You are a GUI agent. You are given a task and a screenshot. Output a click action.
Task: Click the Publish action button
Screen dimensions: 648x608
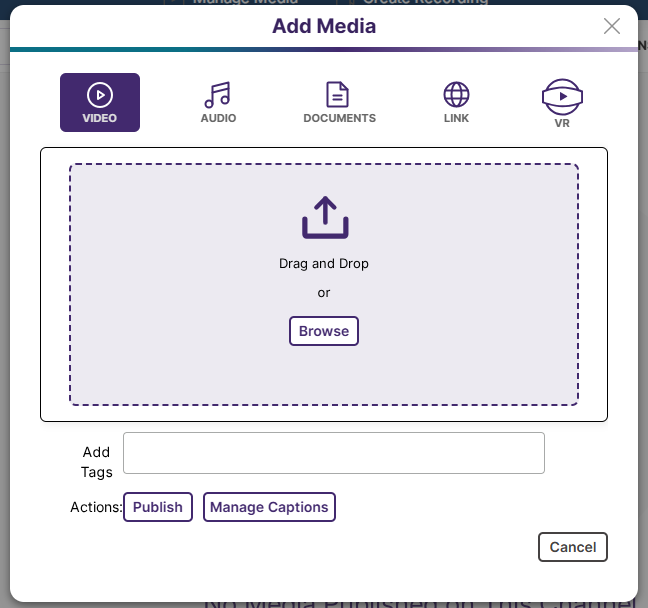157,507
